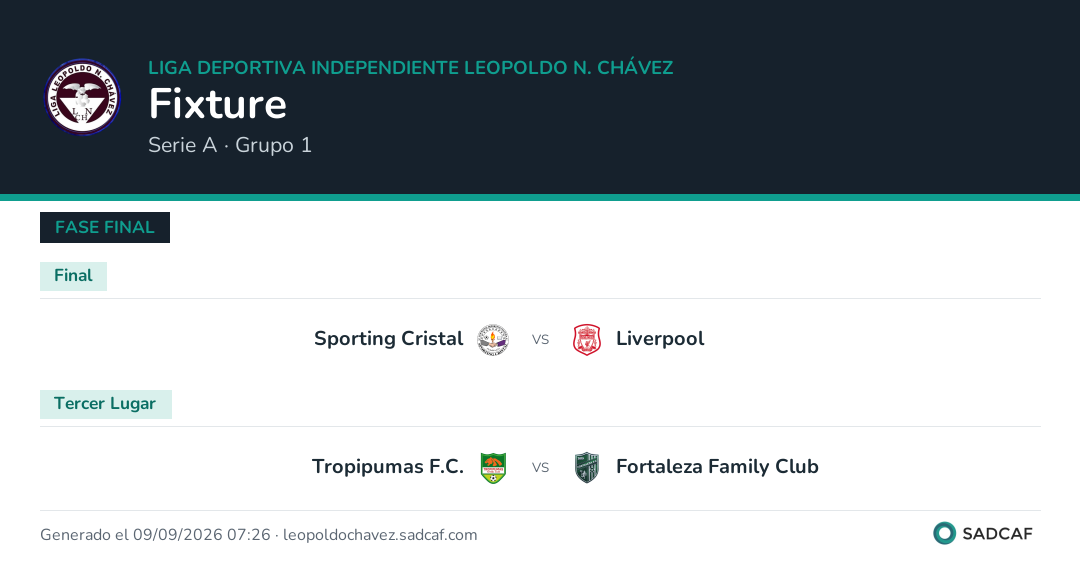The width and height of the screenshot is (1080, 586).
Task: Click the Fixture page title
Action: 217,104
